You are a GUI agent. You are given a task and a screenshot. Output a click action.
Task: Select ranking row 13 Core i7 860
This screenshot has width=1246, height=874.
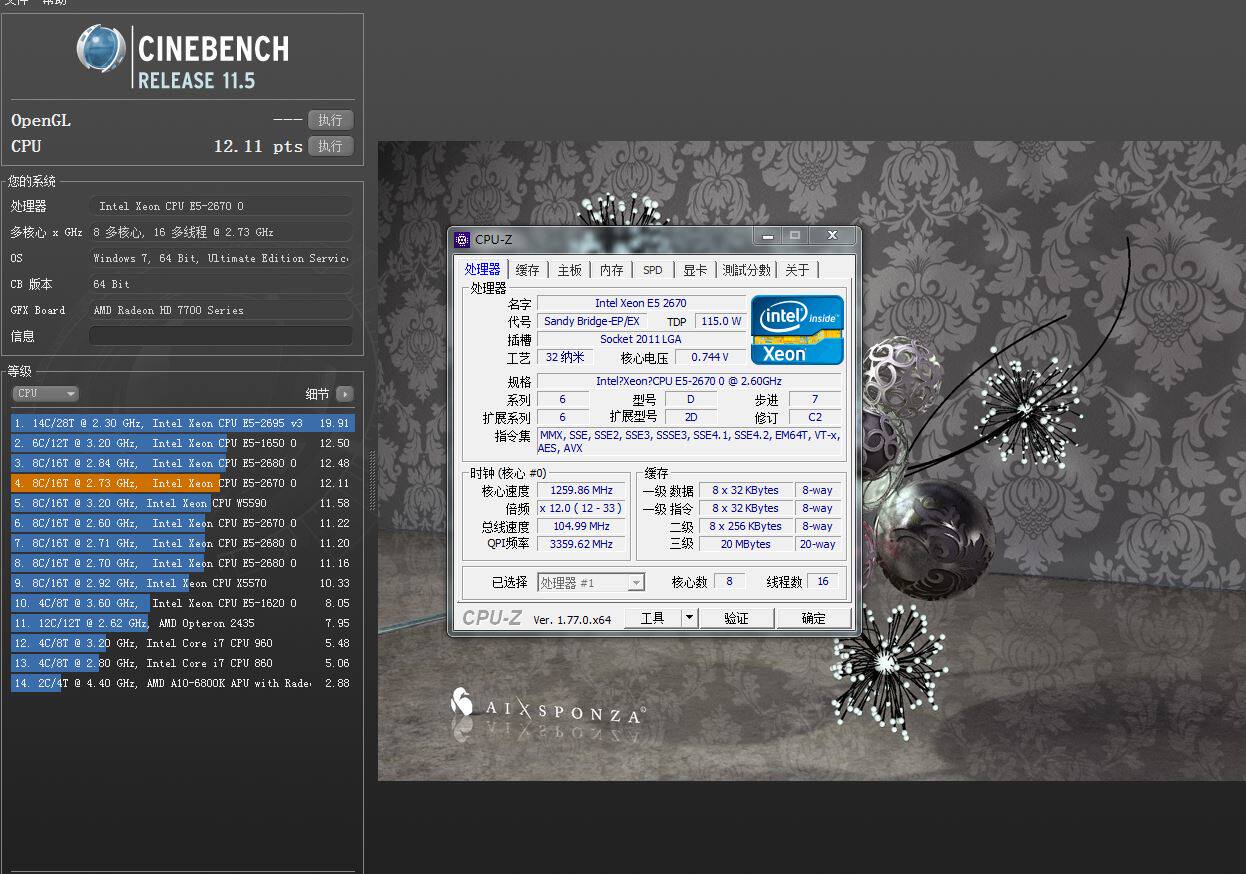coord(182,663)
